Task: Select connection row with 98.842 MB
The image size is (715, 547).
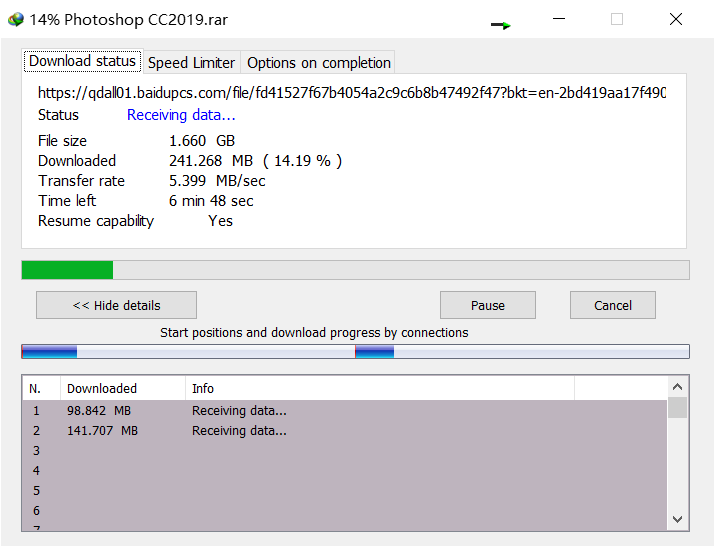Action: (x=345, y=411)
